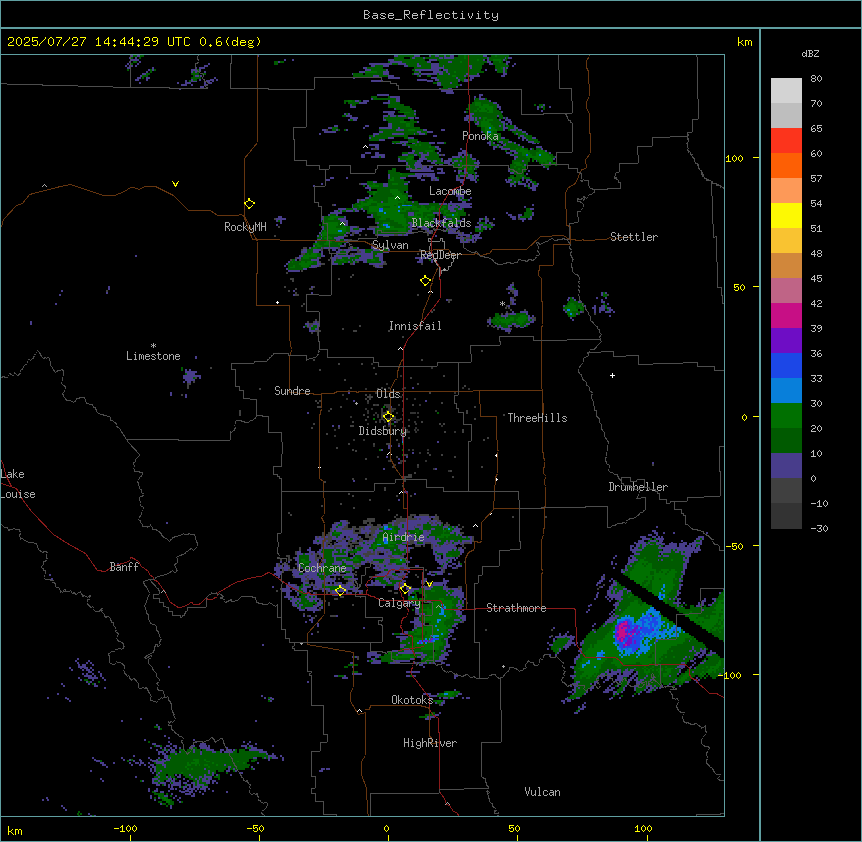Click the Lacombe town label
Viewport: 862px width, 842px height.
tap(450, 191)
